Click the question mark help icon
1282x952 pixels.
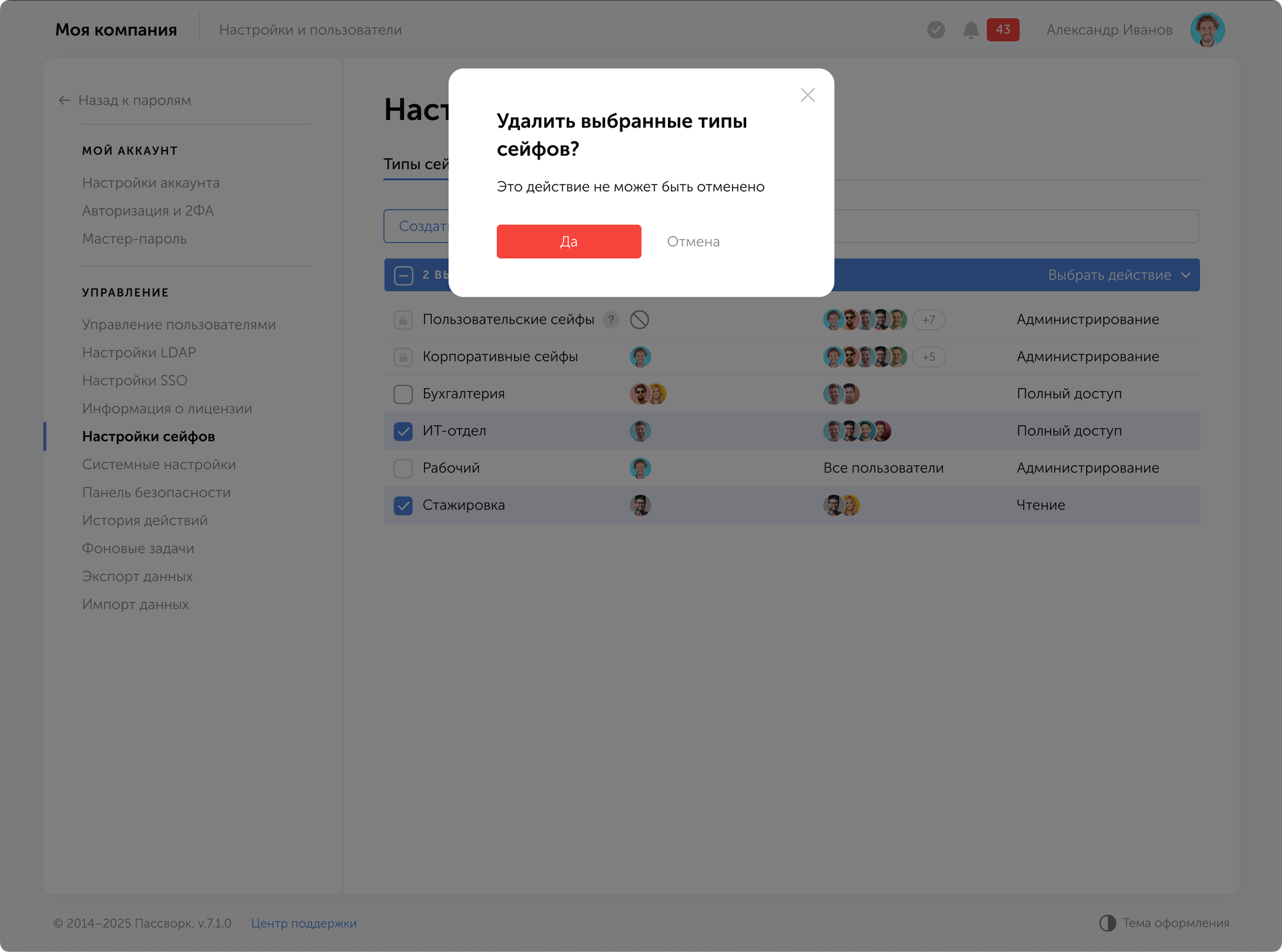611,320
